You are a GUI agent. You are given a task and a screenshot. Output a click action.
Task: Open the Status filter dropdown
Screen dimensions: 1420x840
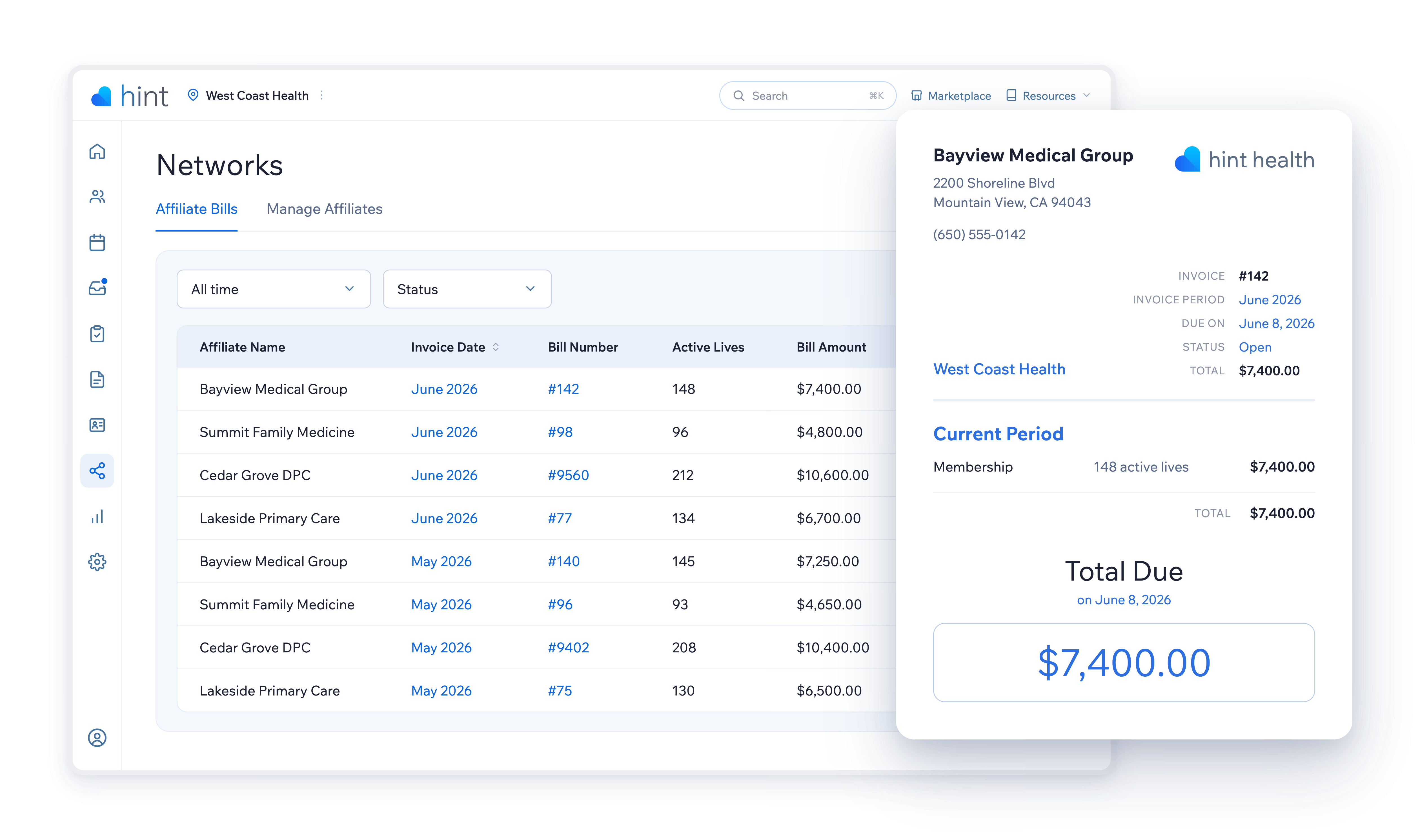click(467, 289)
